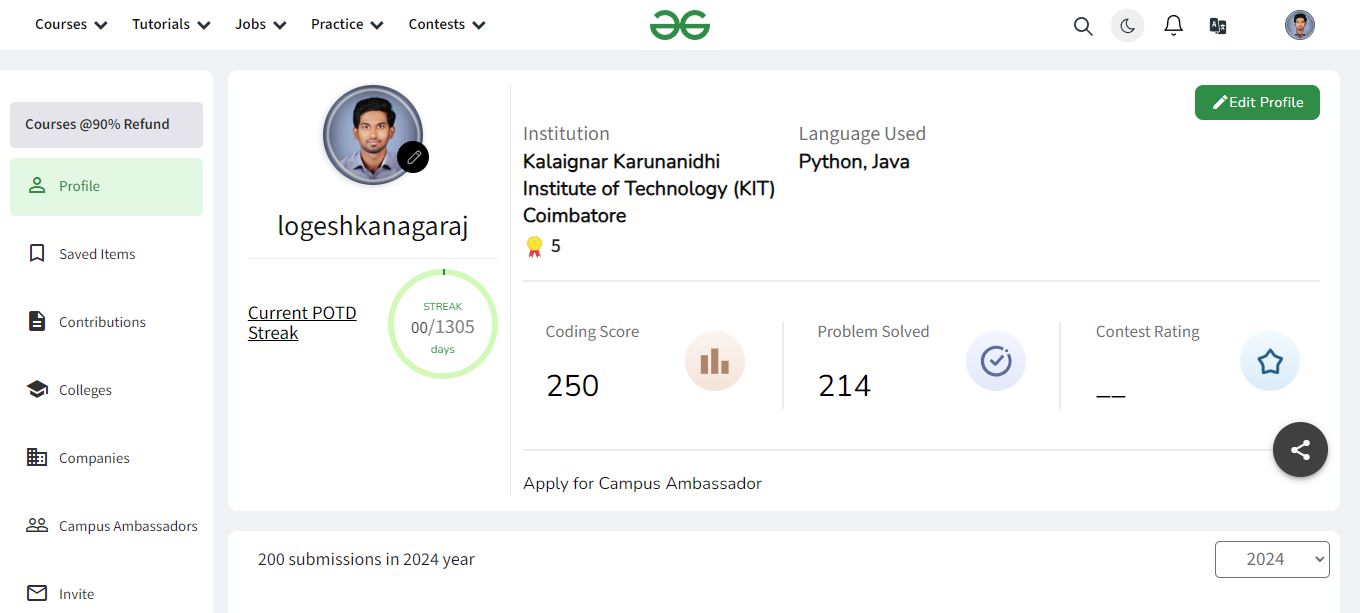Click the Invite envelope icon
The width and height of the screenshot is (1360, 613).
pos(37,594)
